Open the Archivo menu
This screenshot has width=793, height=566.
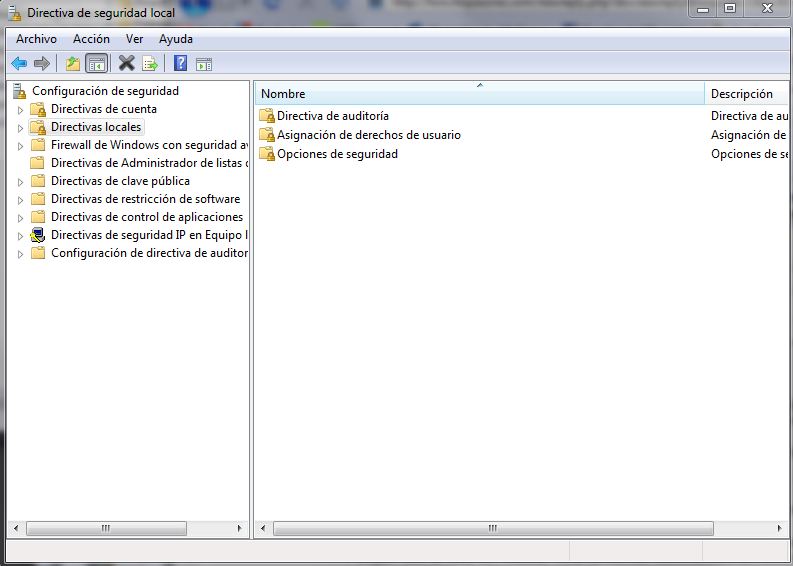pos(36,39)
